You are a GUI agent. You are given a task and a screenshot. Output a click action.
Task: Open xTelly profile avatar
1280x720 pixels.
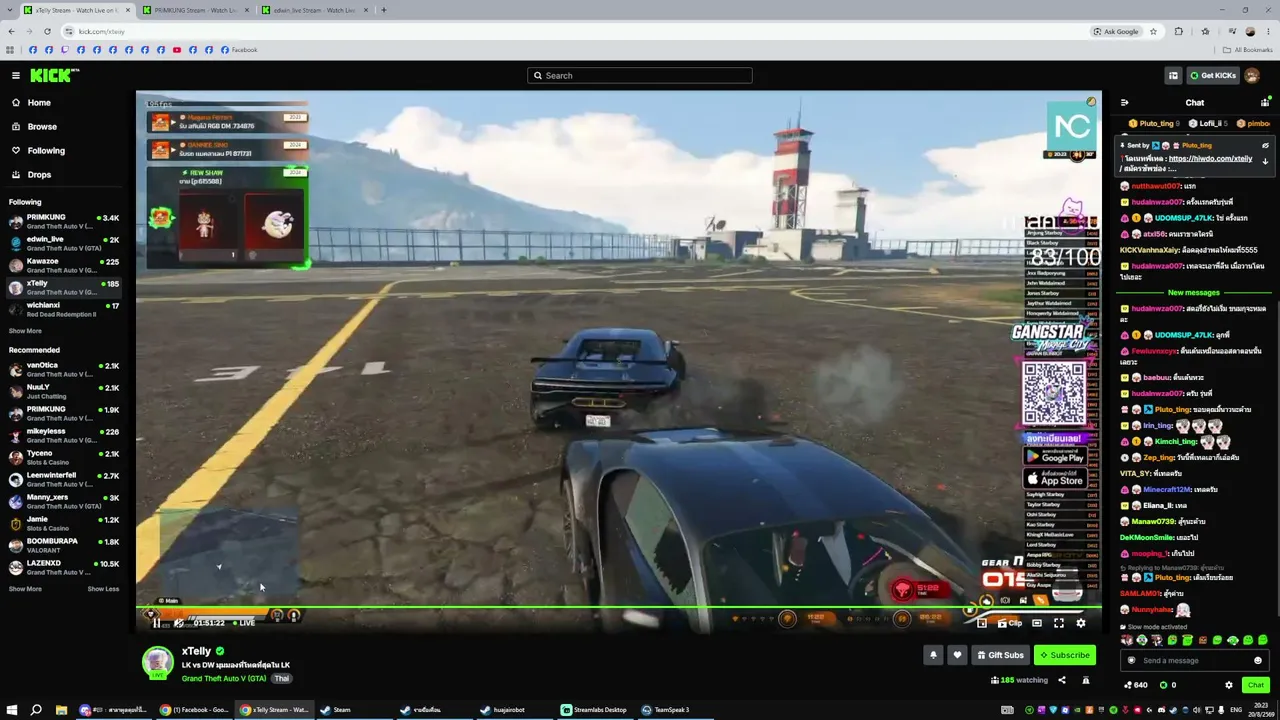coord(157,663)
